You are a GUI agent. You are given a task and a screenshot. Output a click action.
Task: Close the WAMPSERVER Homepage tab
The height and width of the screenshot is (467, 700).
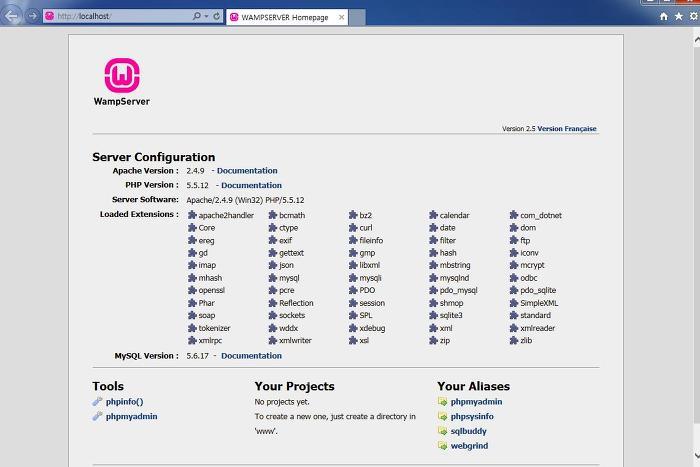click(x=342, y=17)
